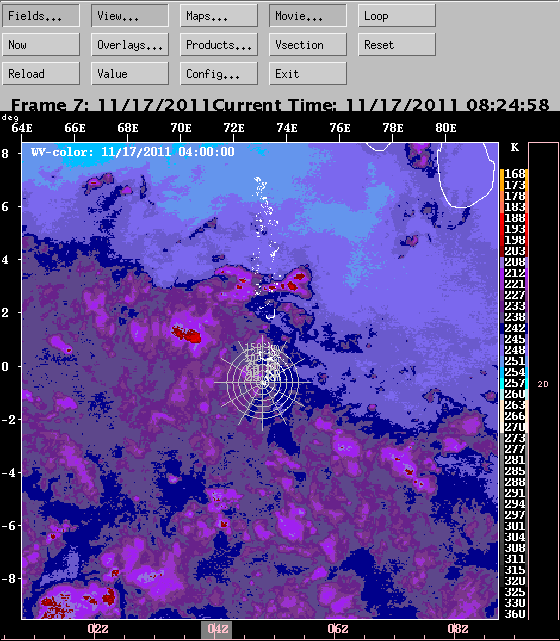Click the Reset button

[397, 45]
